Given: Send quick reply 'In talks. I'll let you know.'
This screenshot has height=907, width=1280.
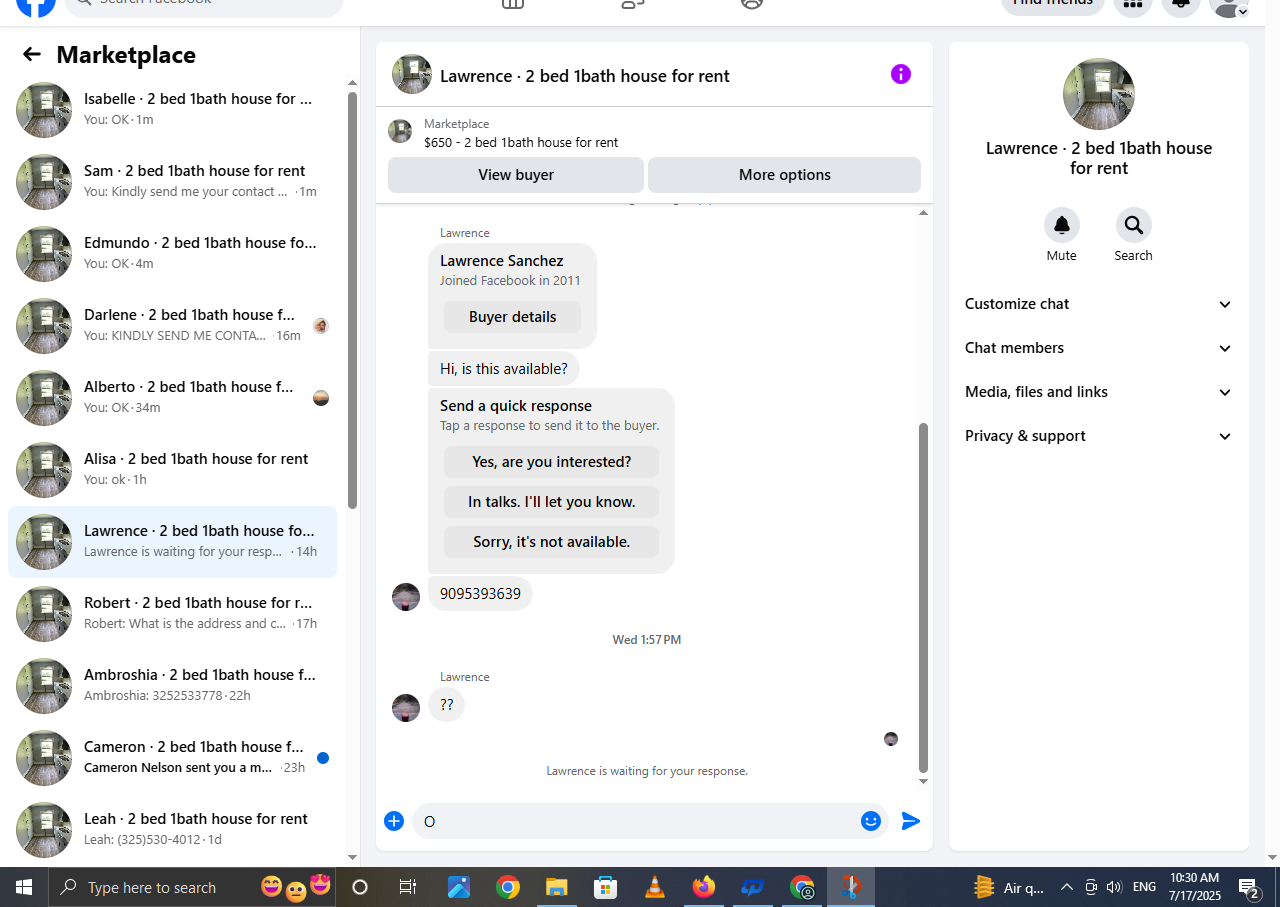Looking at the screenshot, I should 552,502.
